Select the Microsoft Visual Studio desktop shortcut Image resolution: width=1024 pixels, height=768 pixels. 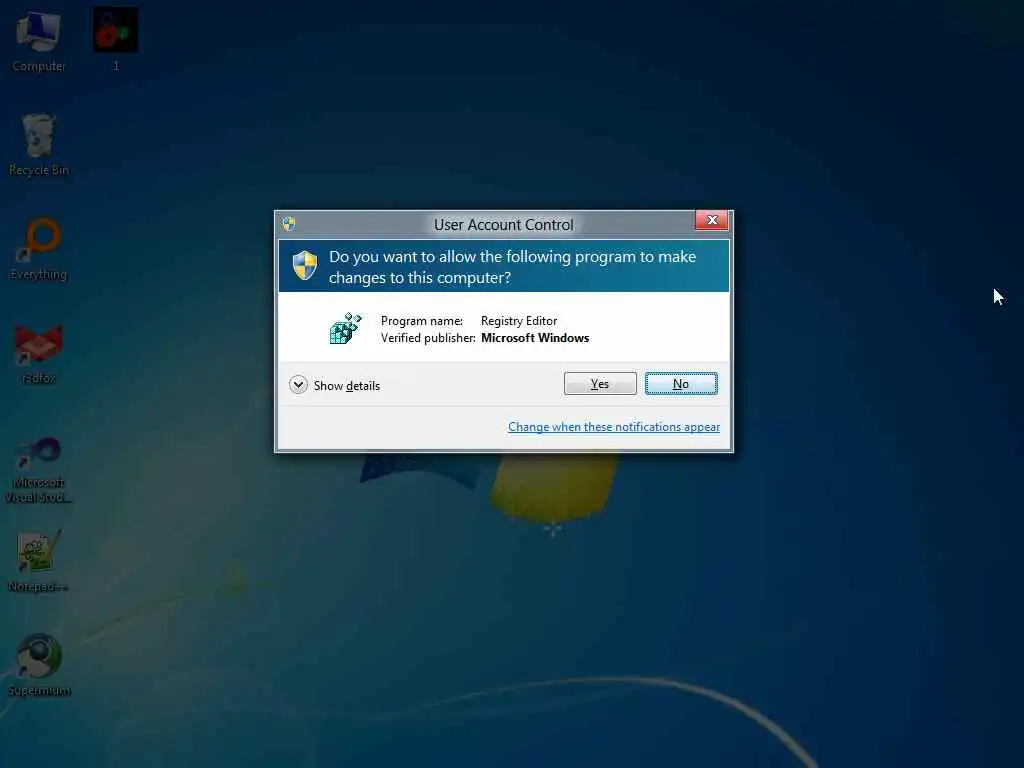click(39, 469)
